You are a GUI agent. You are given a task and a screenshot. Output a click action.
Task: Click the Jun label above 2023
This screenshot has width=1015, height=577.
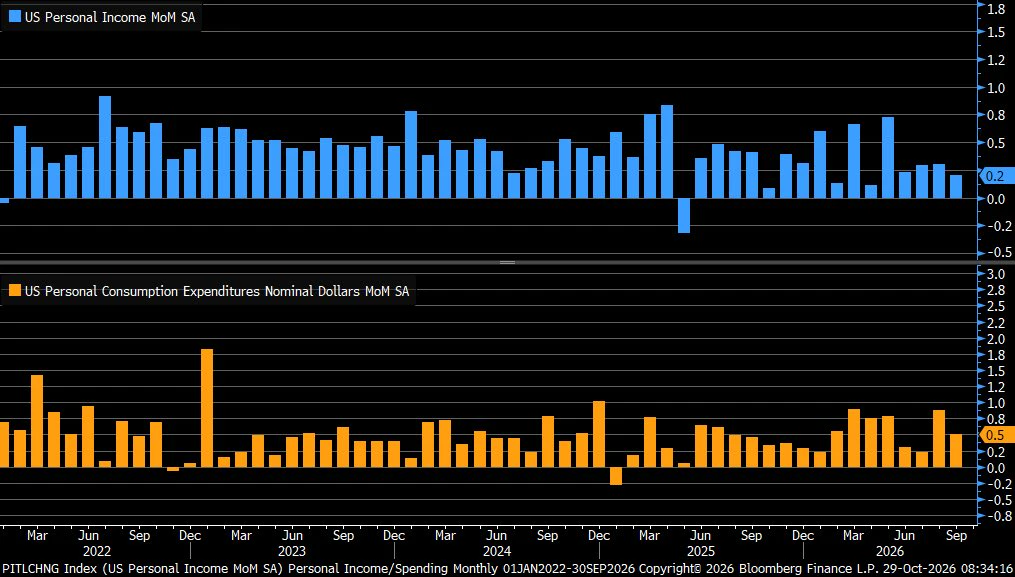click(292, 536)
